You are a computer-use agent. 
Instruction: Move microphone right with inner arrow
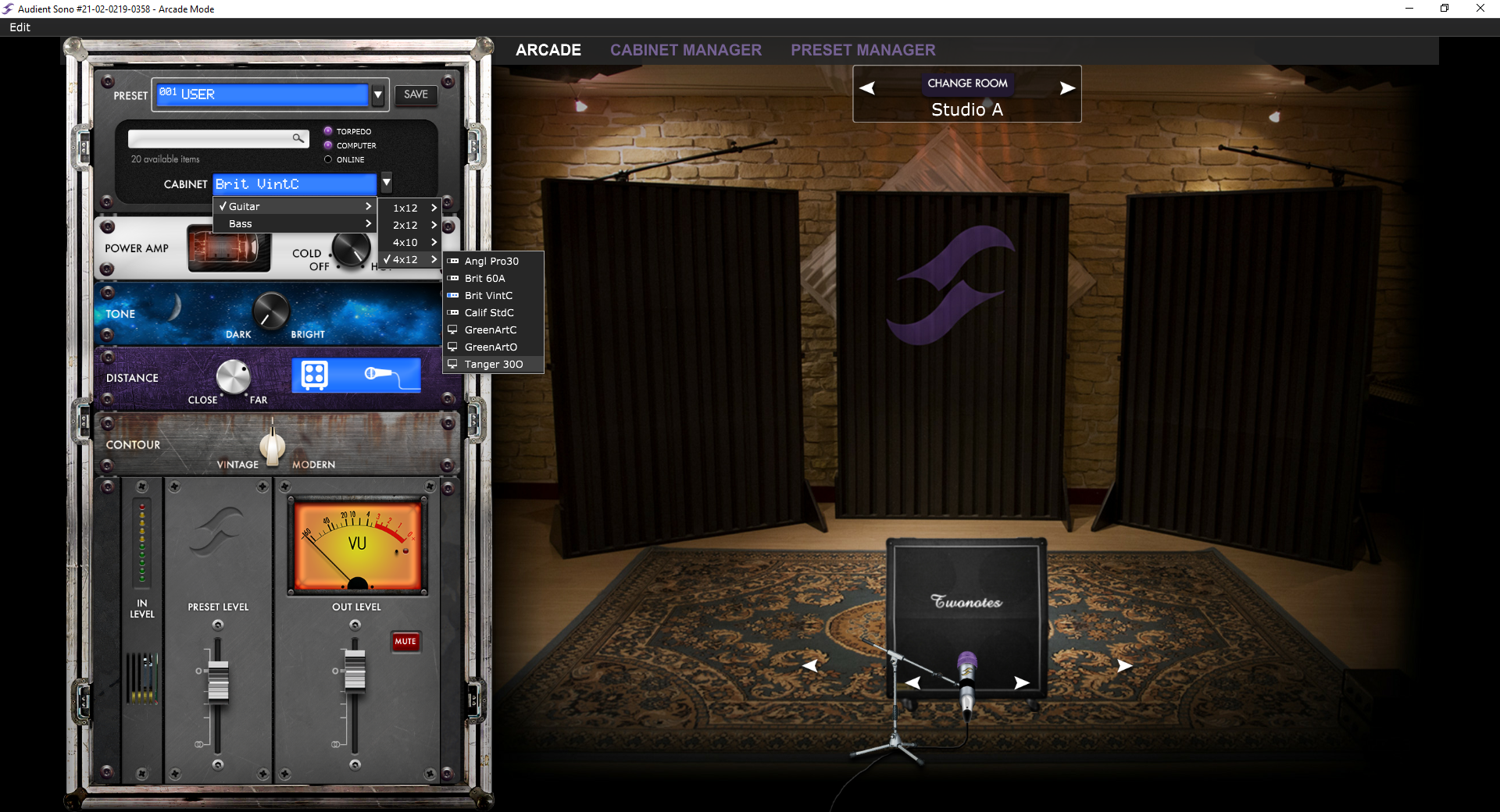[x=1021, y=682]
